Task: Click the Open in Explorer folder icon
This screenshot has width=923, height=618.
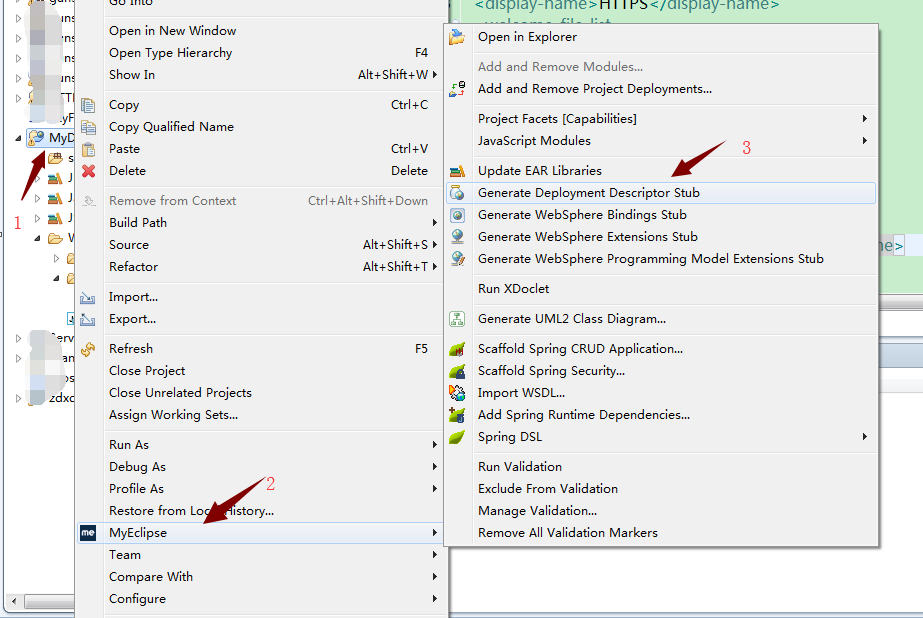Action: pyautogui.click(x=457, y=37)
